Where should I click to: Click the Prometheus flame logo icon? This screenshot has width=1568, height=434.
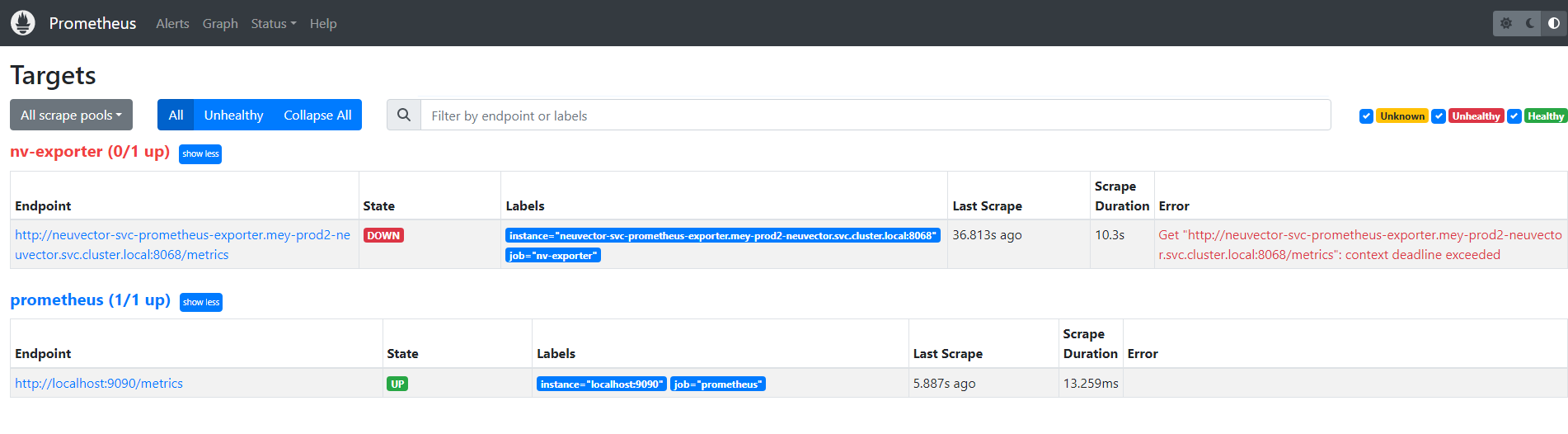23,23
